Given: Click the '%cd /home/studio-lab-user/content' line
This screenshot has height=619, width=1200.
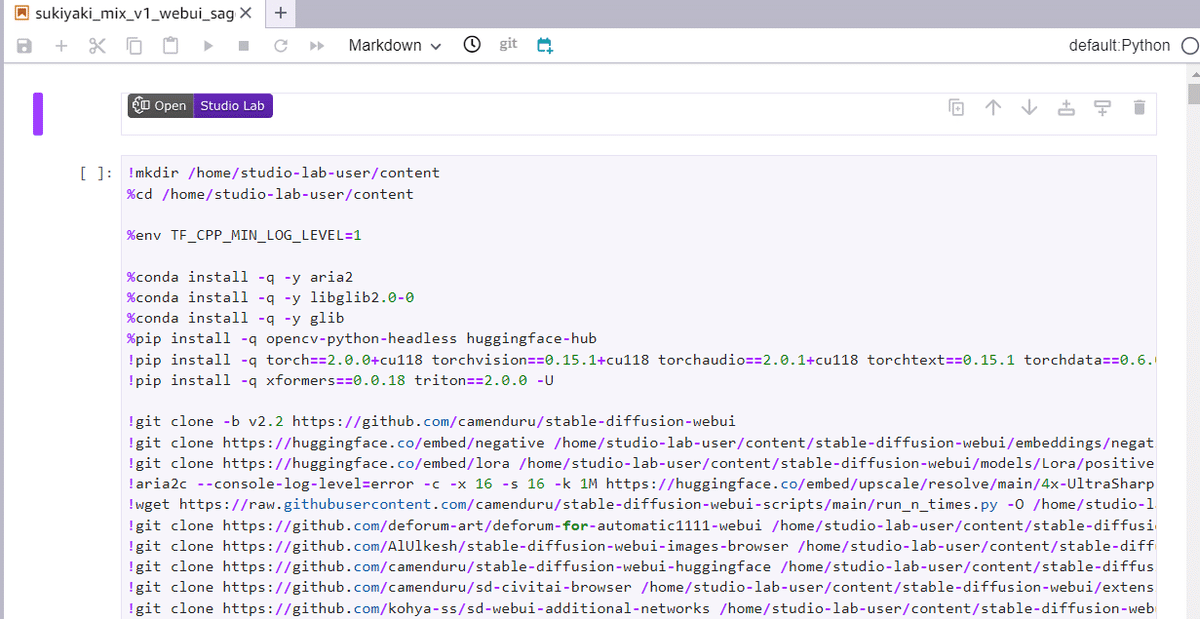Looking at the screenshot, I should (270, 194).
